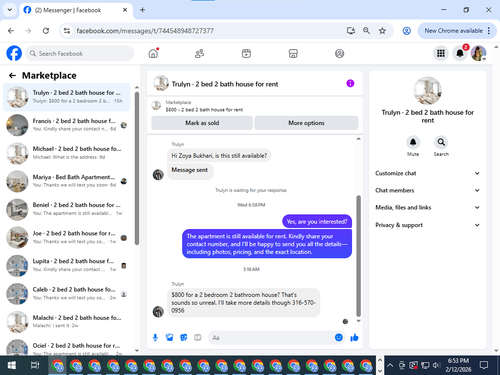
Task: Open Trulyn conversation in list
Action: pos(67,97)
